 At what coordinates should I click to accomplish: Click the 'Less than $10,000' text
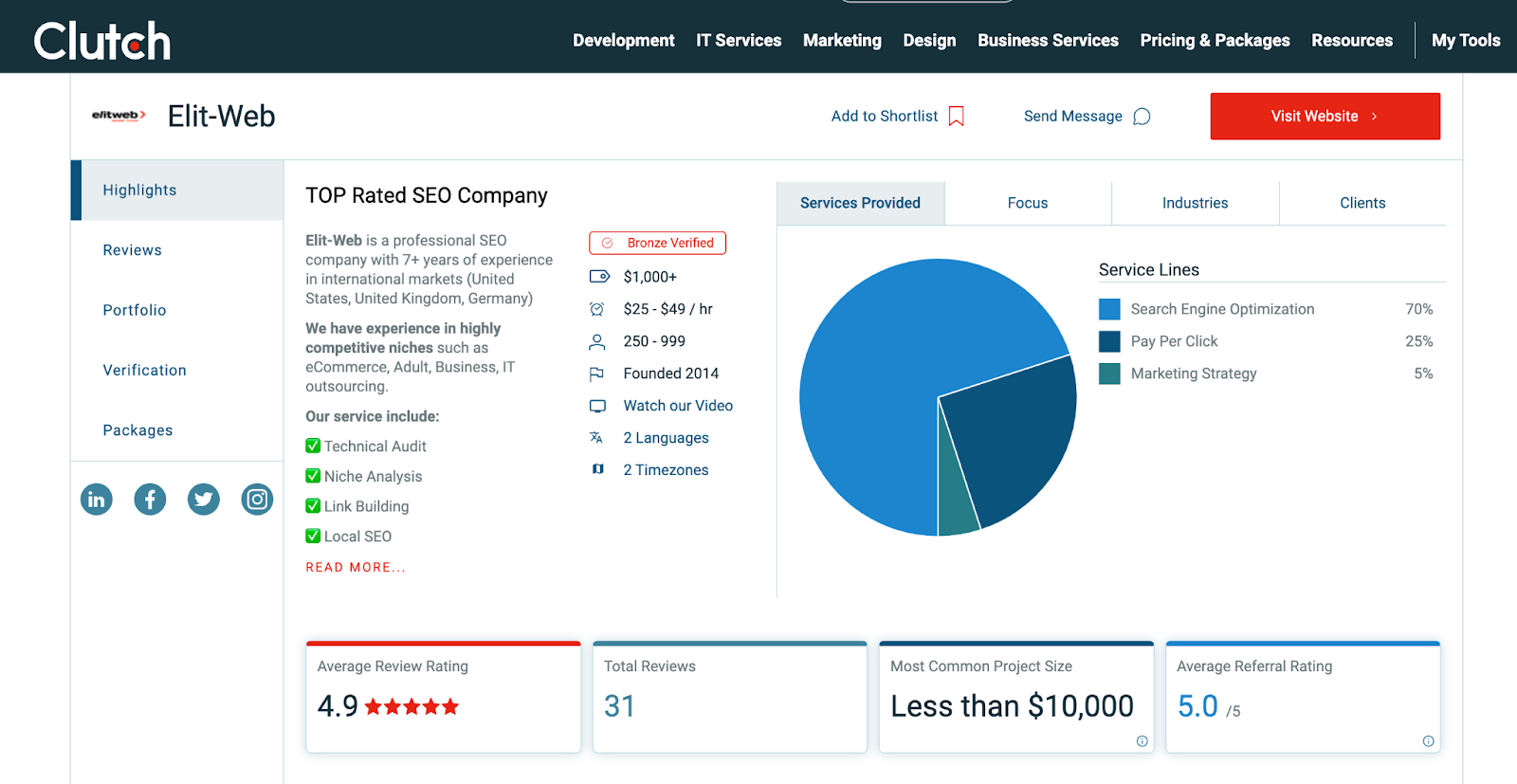point(1012,706)
